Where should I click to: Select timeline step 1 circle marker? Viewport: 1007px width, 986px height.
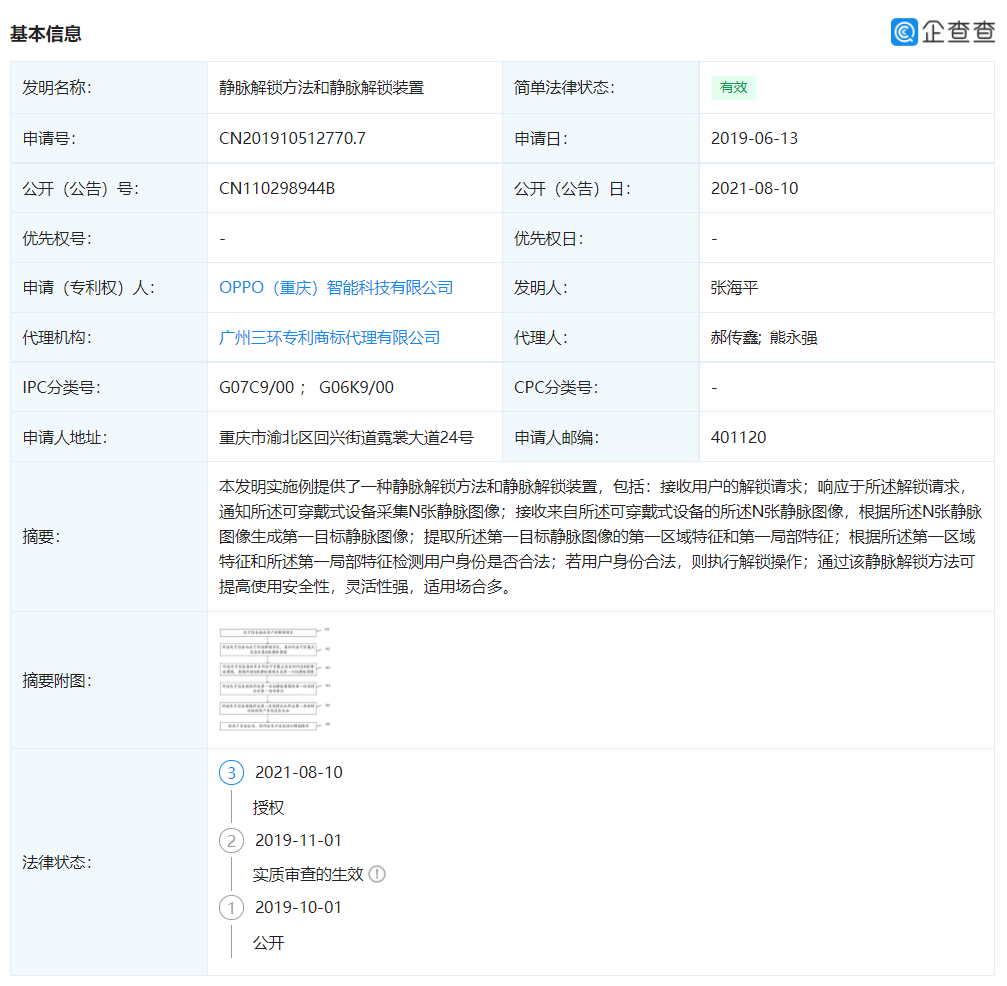tap(231, 908)
